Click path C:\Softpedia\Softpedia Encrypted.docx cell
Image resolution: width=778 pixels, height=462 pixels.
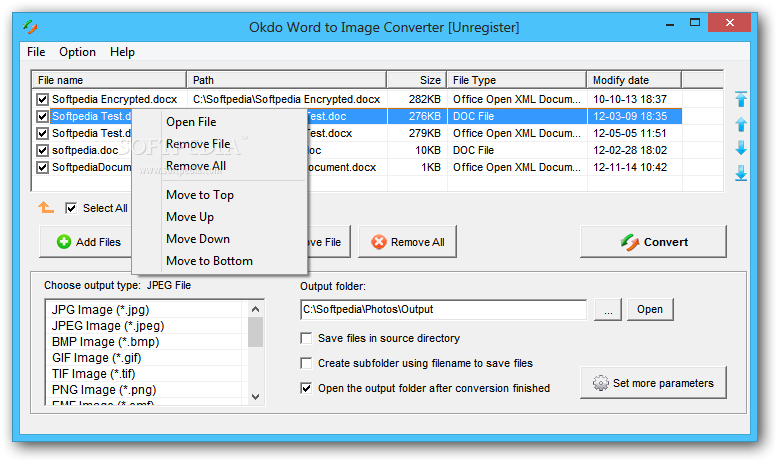[x=287, y=99]
